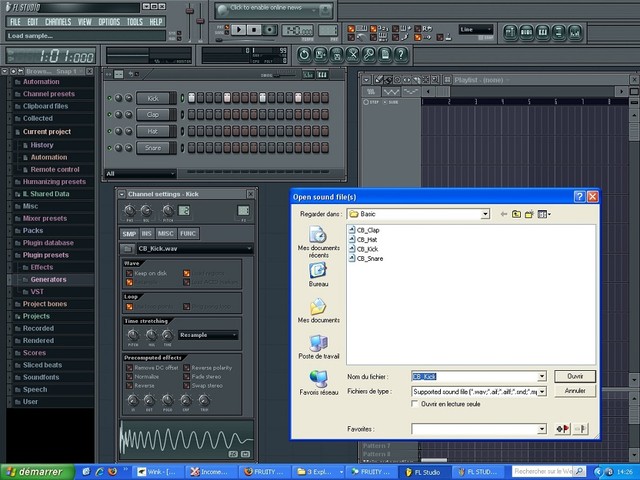Enable the Keep on disk option

coord(129,273)
